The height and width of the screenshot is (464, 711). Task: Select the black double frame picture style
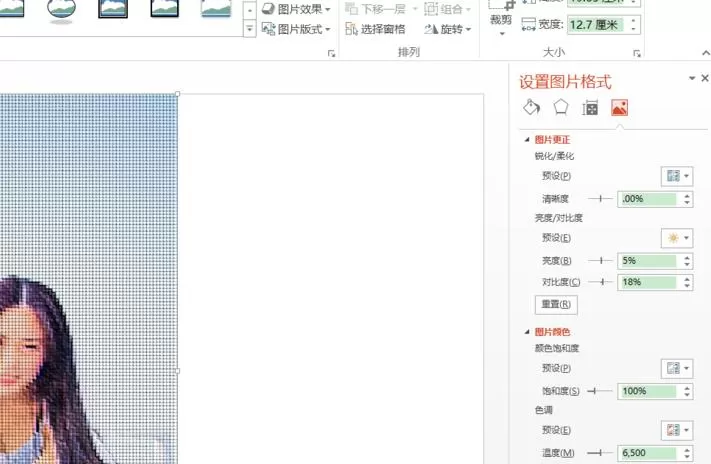(x=112, y=9)
